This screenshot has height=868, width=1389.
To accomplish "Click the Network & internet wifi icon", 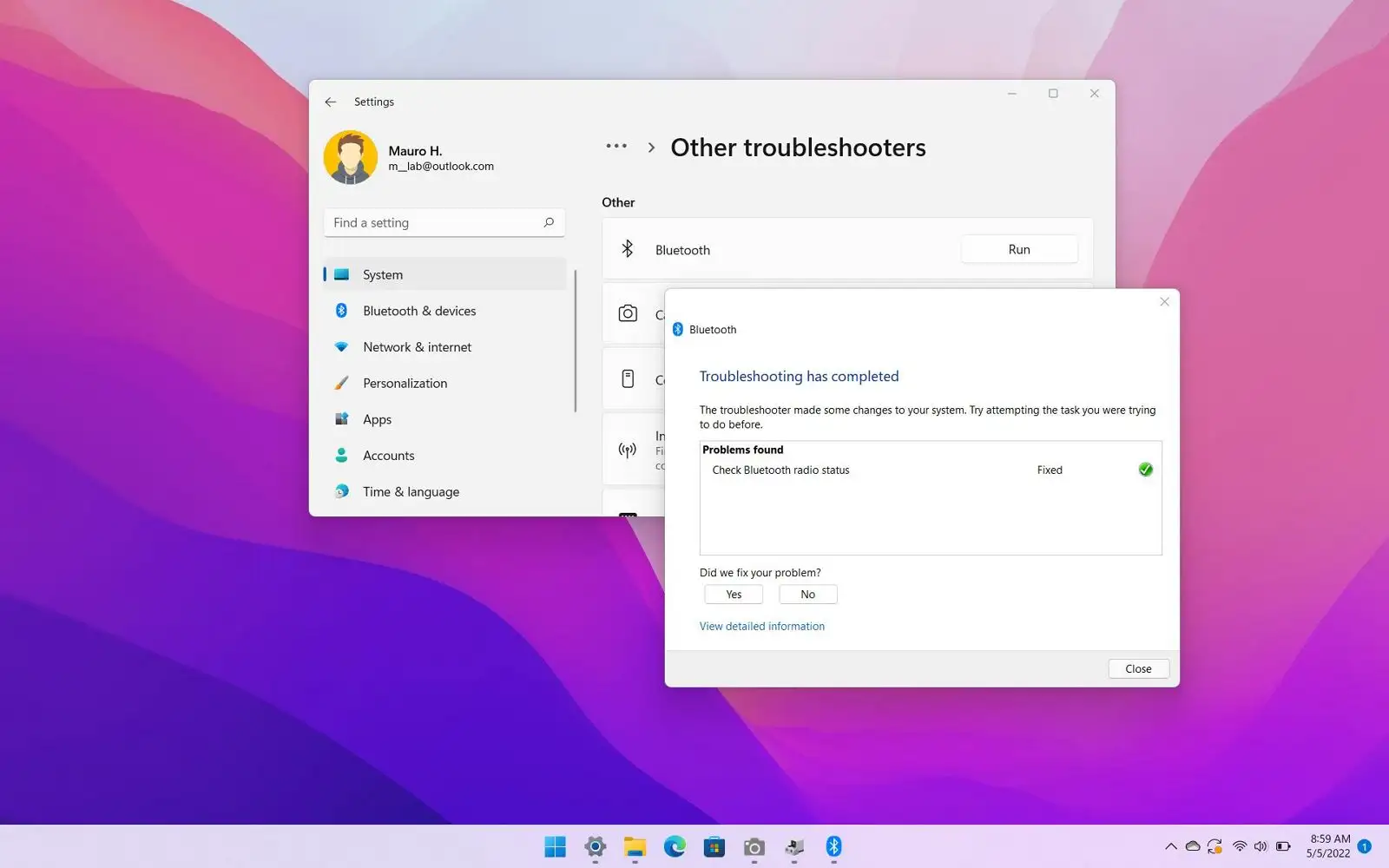I will [341, 347].
